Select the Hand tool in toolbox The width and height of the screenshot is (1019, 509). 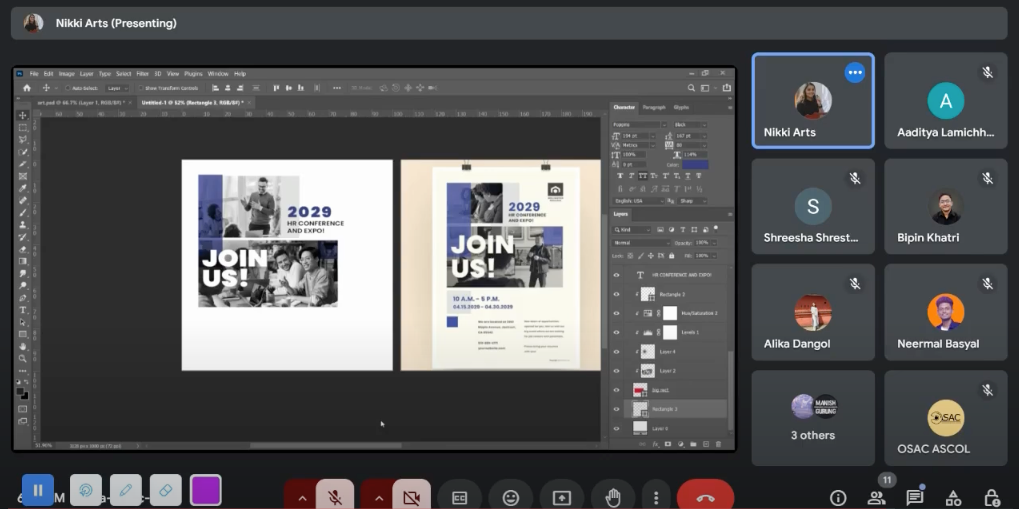[23, 346]
